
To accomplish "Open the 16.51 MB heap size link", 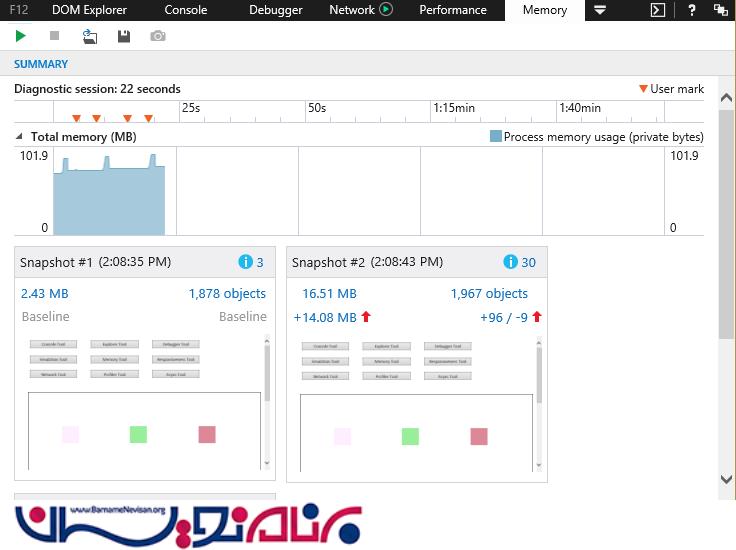I will tap(329, 294).
